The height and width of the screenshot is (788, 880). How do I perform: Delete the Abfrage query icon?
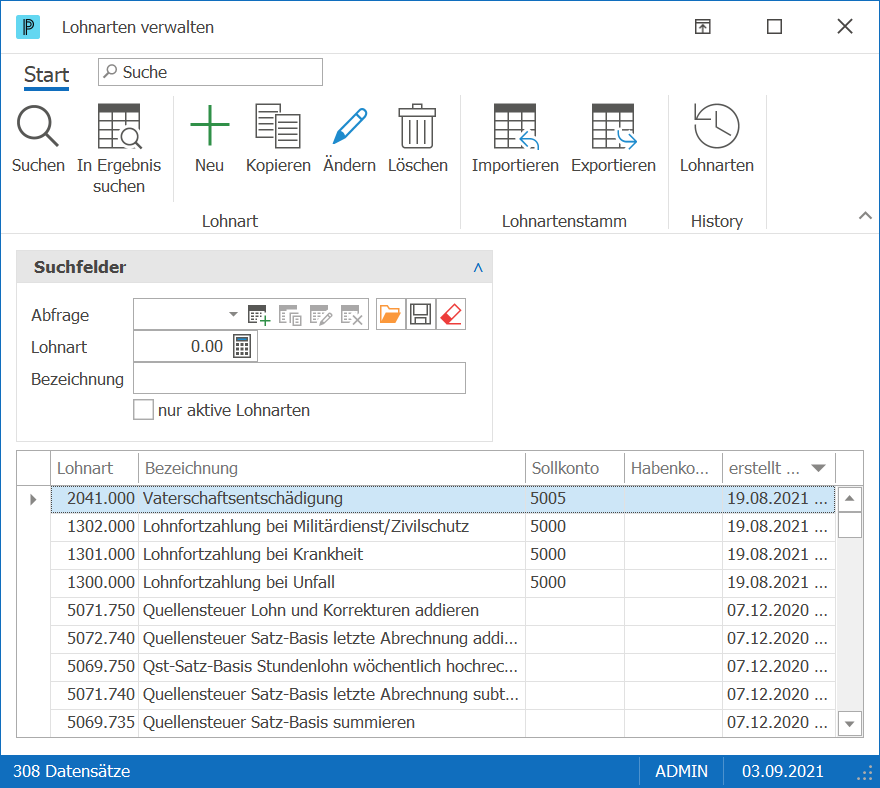(x=352, y=315)
